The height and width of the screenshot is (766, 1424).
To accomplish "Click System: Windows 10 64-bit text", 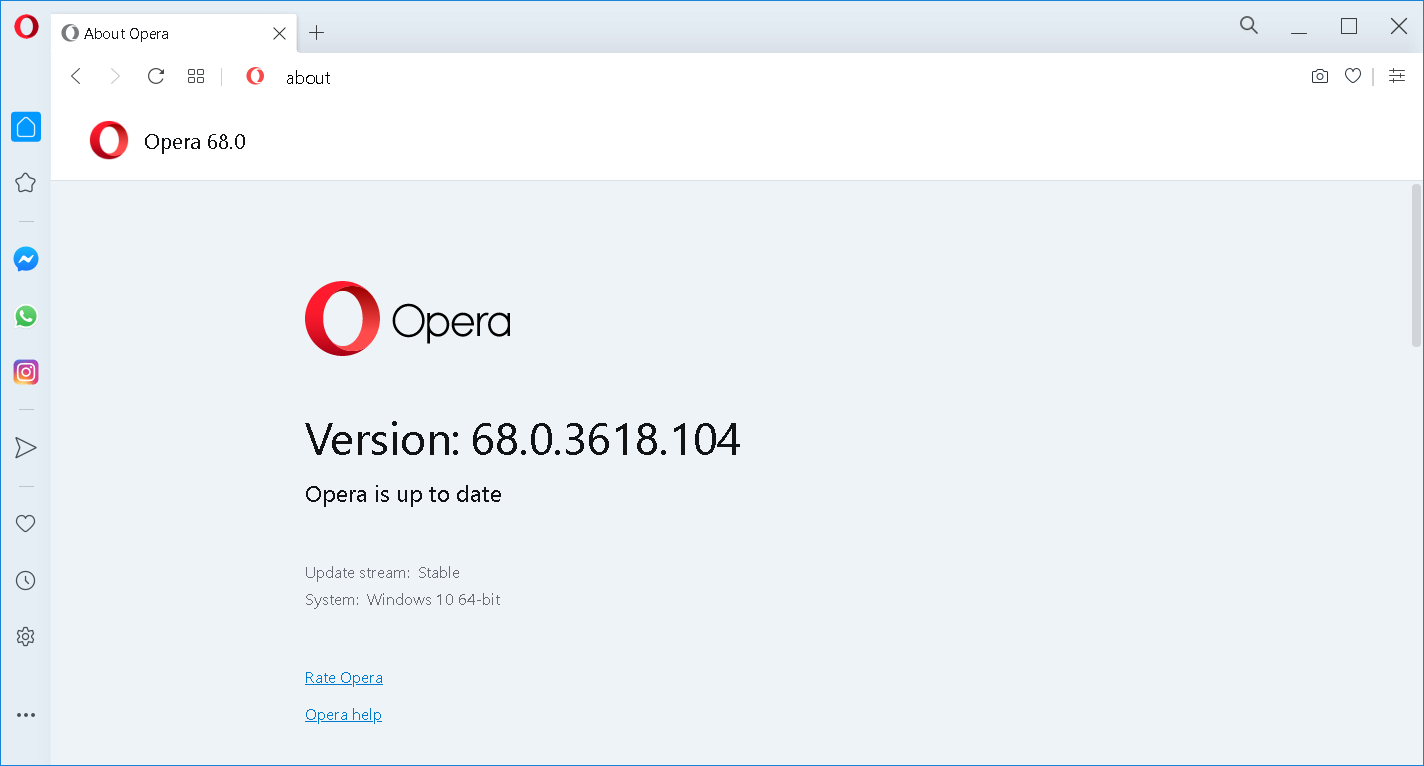I will point(403,600).
